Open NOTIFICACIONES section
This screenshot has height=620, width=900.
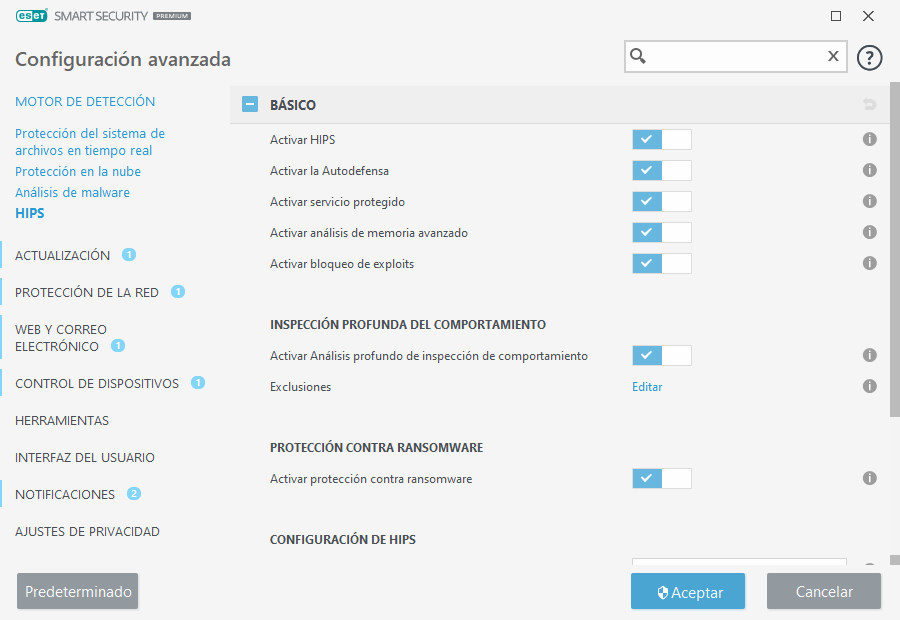click(65, 495)
